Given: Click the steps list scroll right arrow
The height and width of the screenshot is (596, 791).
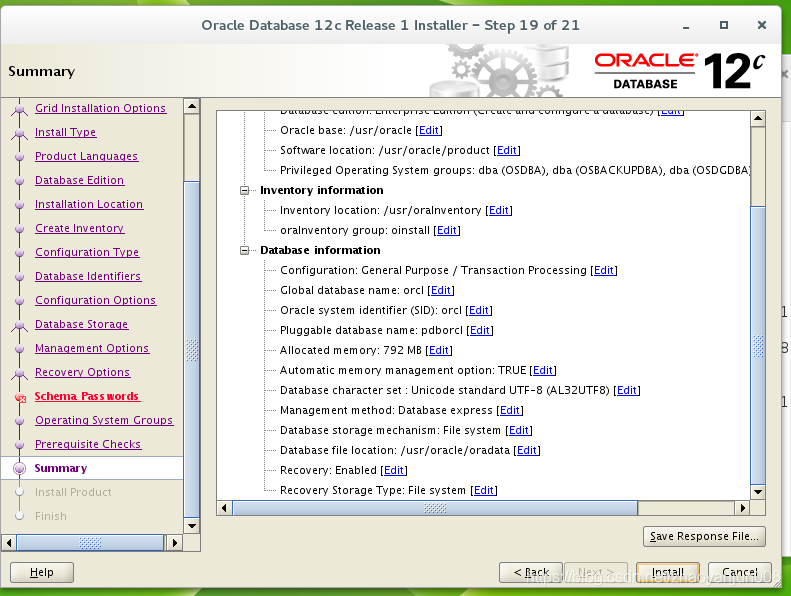Looking at the screenshot, I should (175, 543).
